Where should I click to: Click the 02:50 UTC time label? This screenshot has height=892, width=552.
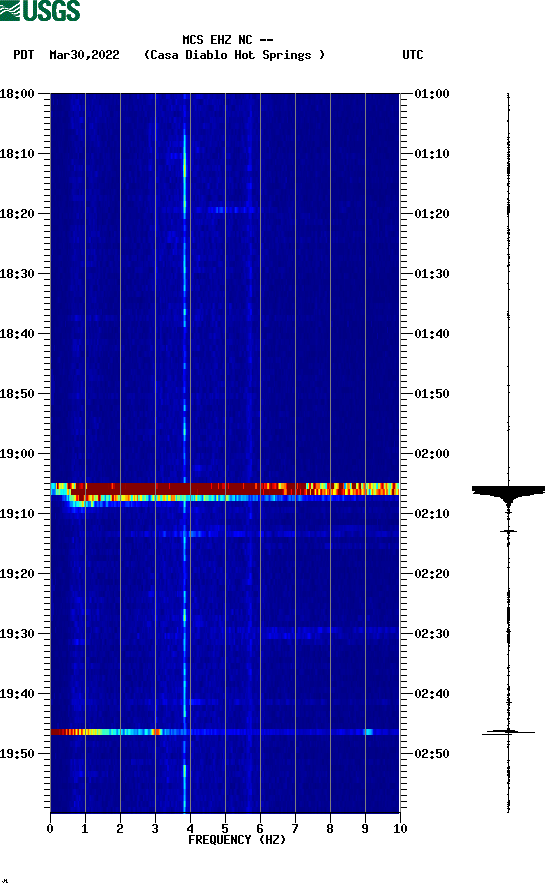tap(432, 754)
